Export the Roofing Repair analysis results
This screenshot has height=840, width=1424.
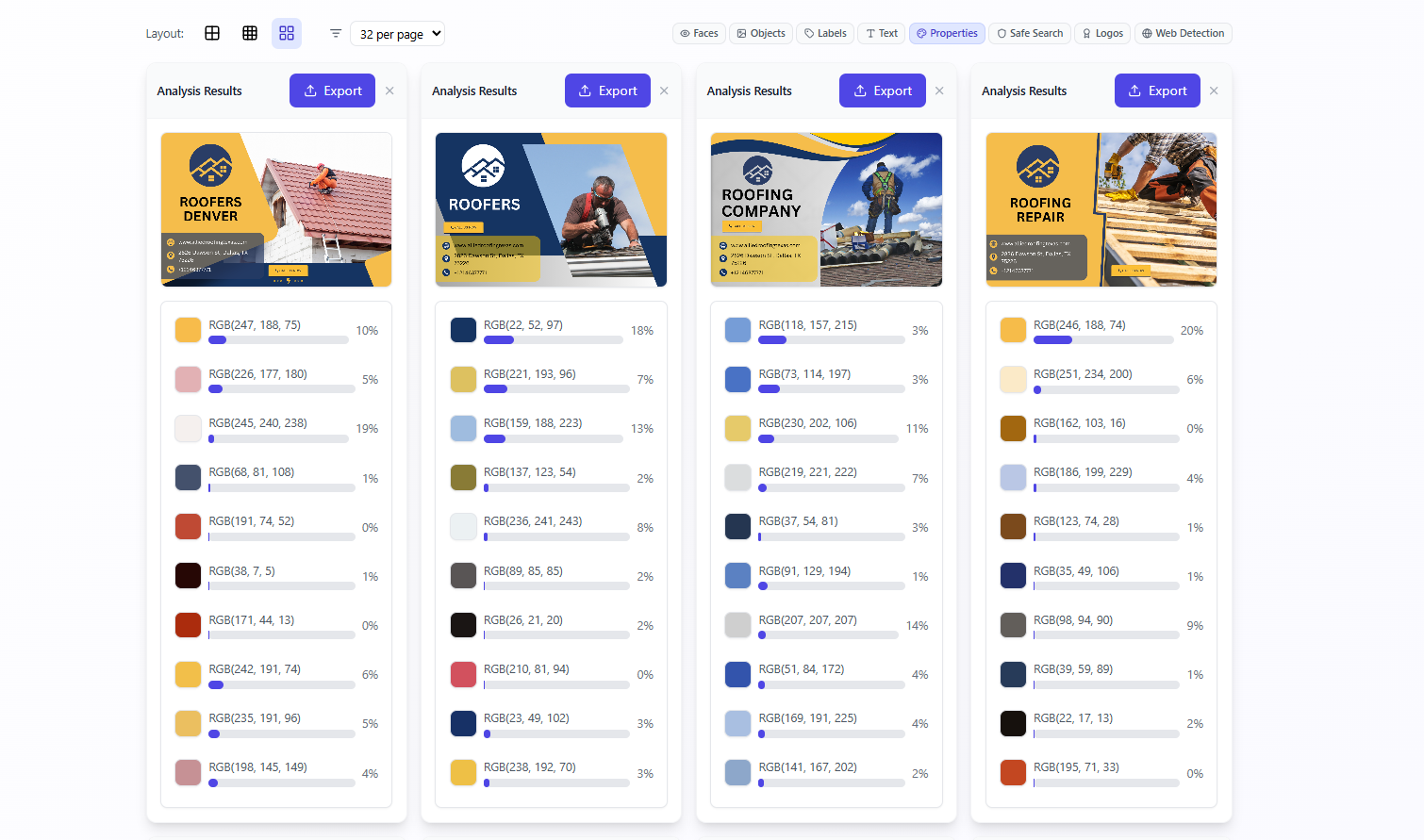tap(1157, 91)
